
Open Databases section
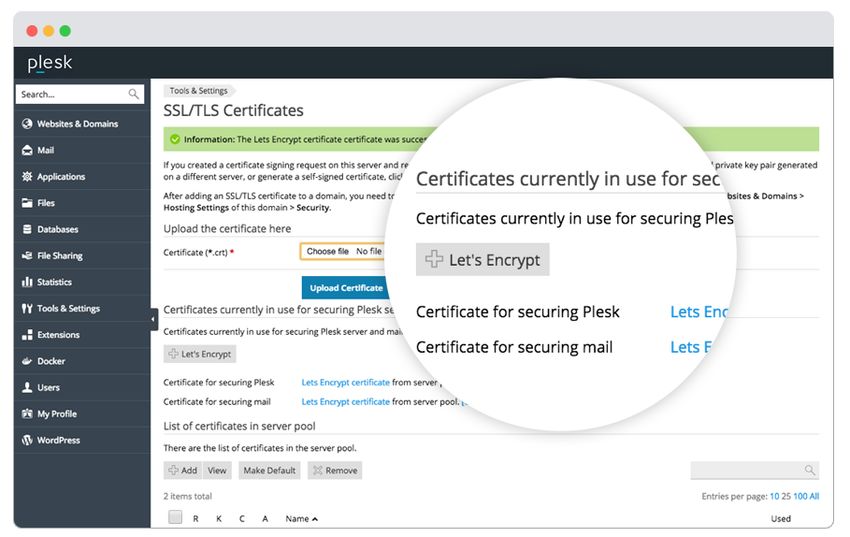tap(81, 229)
